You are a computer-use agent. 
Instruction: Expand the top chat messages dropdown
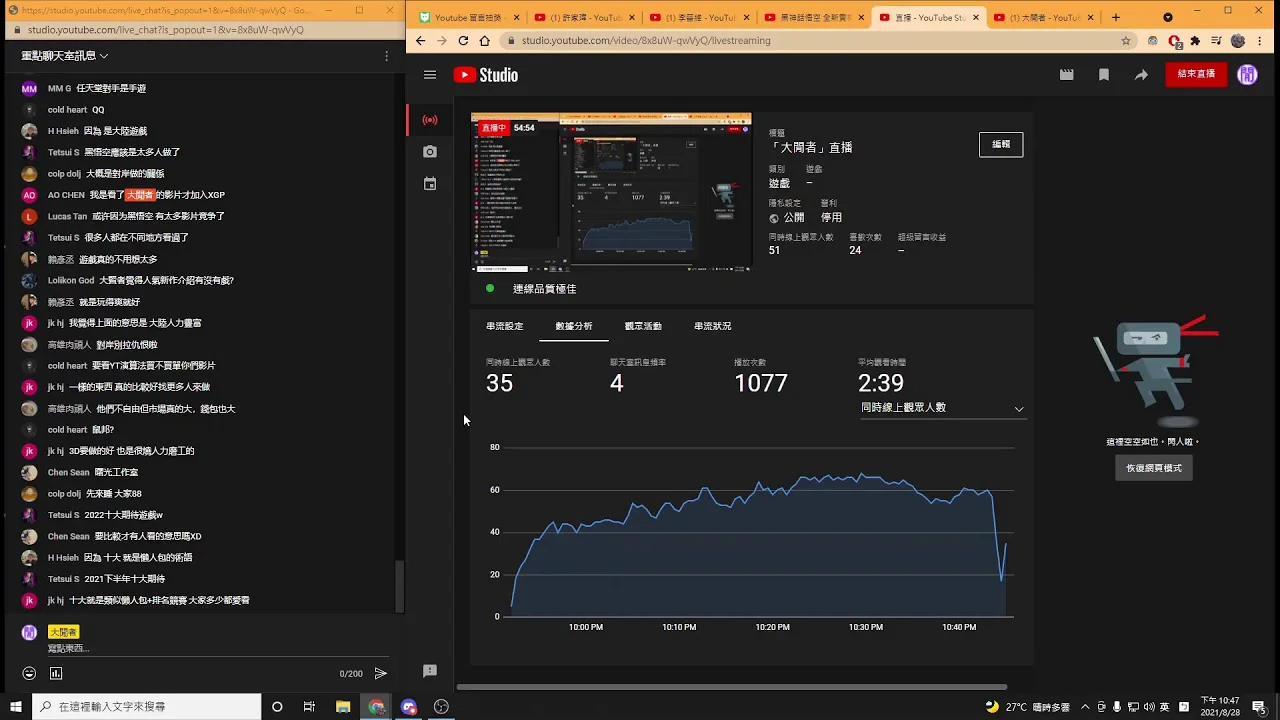tap(65, 56)
